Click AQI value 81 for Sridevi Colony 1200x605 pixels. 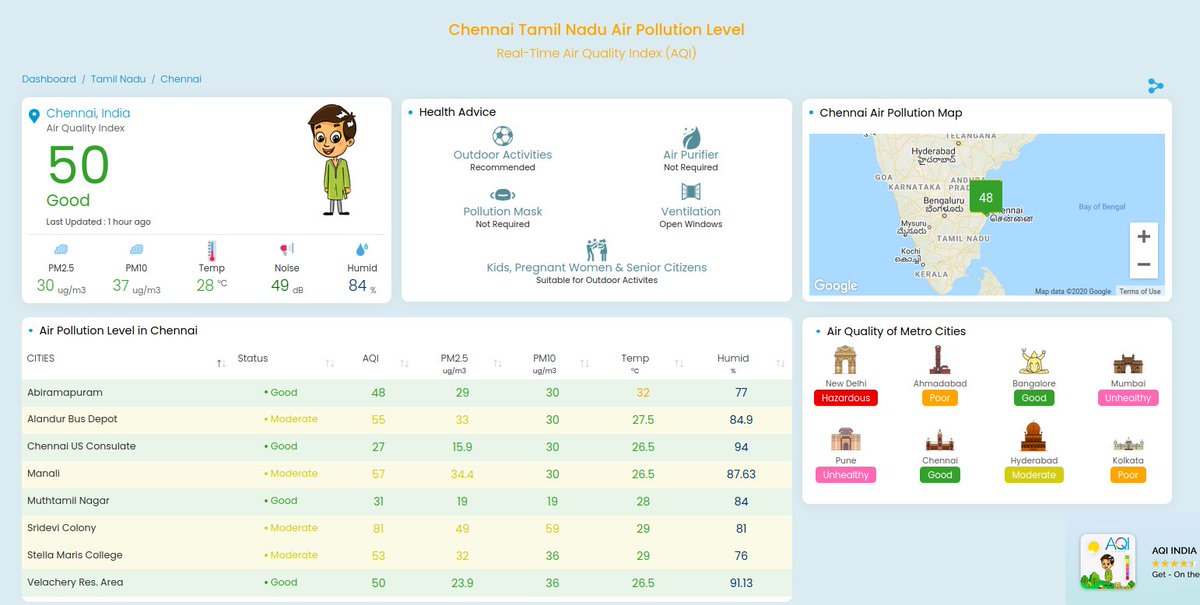point(378,528)
